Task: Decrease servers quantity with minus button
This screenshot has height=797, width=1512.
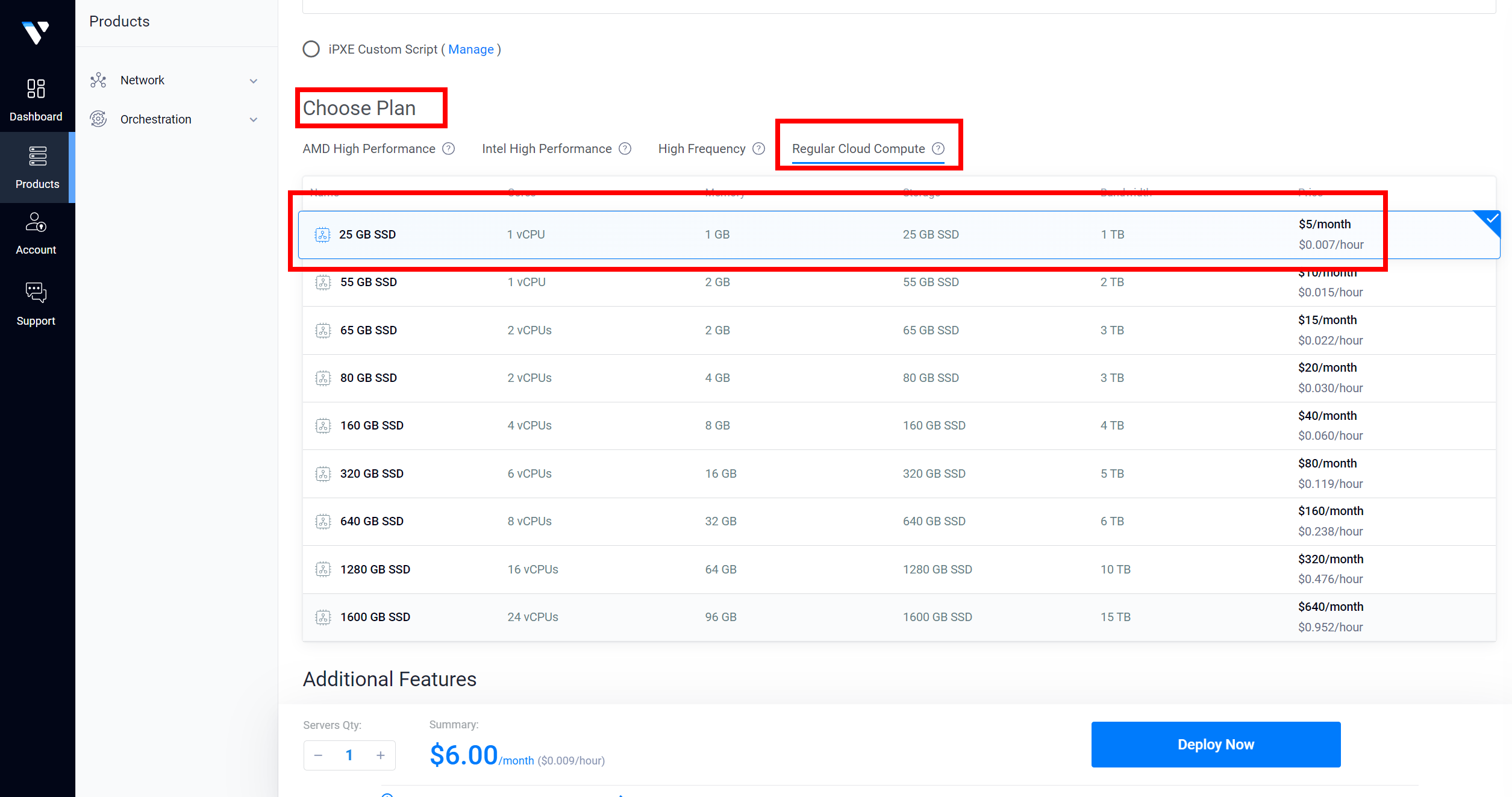Action: [x=319, y=755]
